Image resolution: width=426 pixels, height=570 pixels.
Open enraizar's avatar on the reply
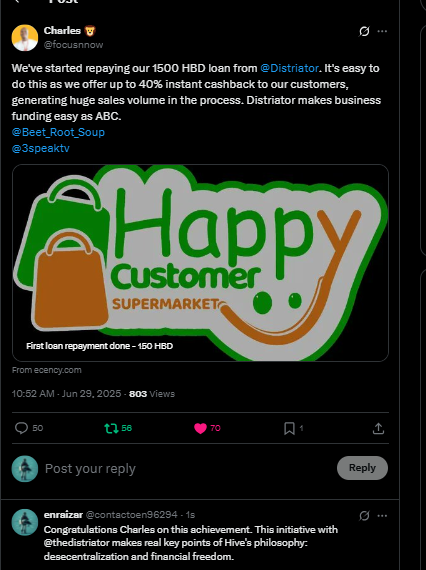[x=25, y=522]
